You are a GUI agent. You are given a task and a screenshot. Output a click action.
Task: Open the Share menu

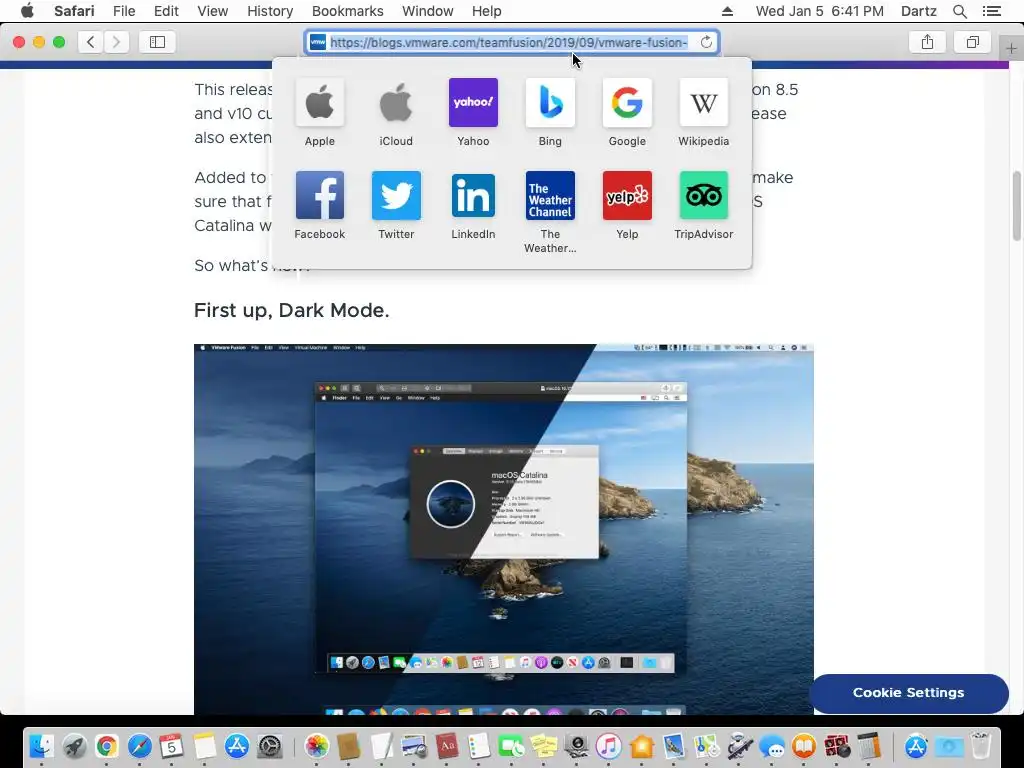click(927, 42)
